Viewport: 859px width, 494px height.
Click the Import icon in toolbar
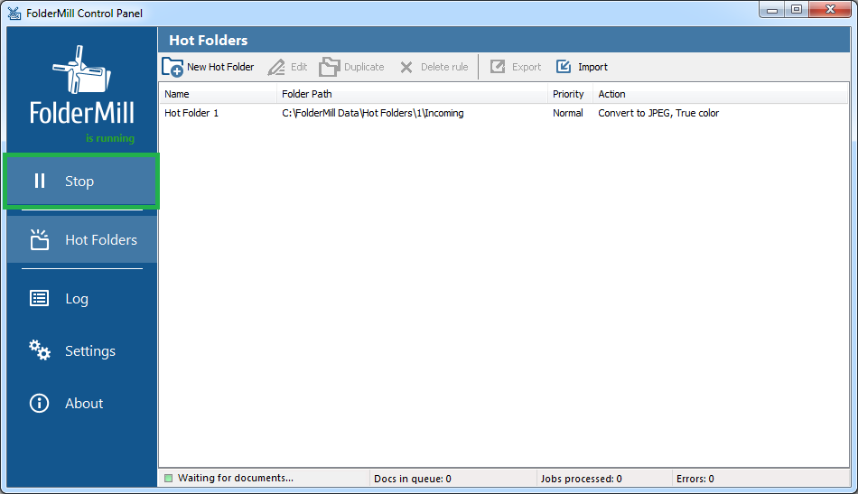pyautogui.click(x=564, y=67)
